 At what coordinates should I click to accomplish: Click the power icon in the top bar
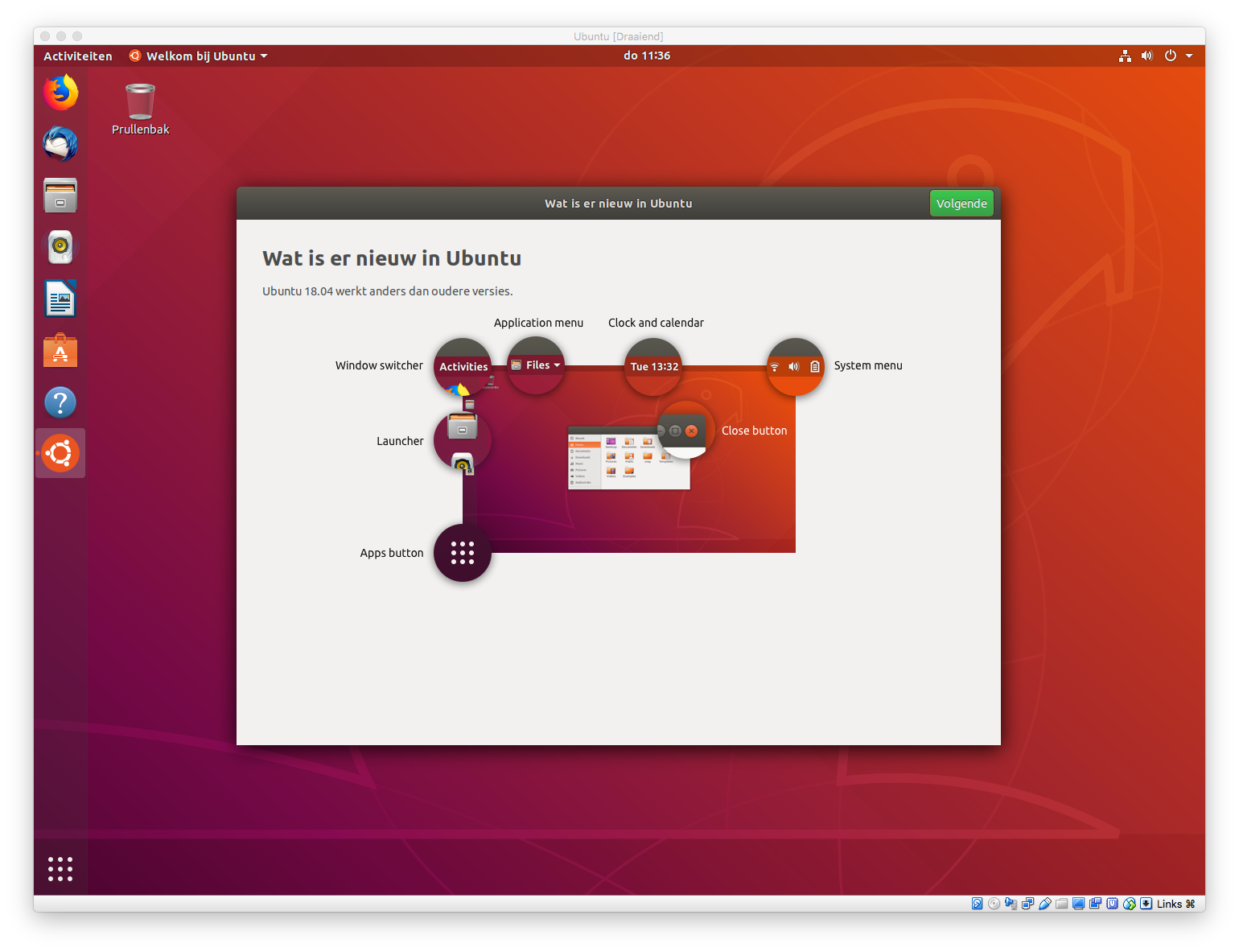1170,56
